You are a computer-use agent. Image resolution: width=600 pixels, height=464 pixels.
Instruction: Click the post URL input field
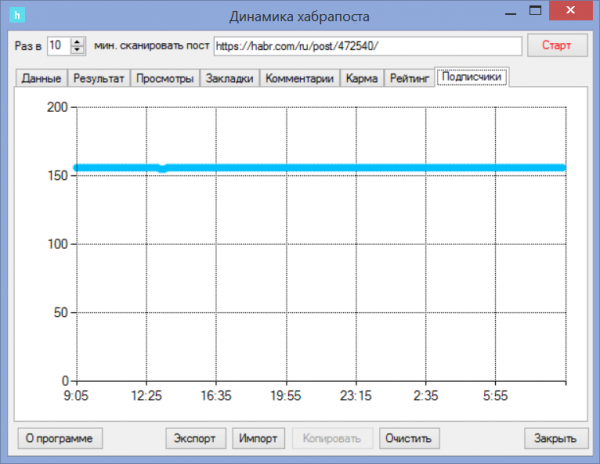(368, 46)
